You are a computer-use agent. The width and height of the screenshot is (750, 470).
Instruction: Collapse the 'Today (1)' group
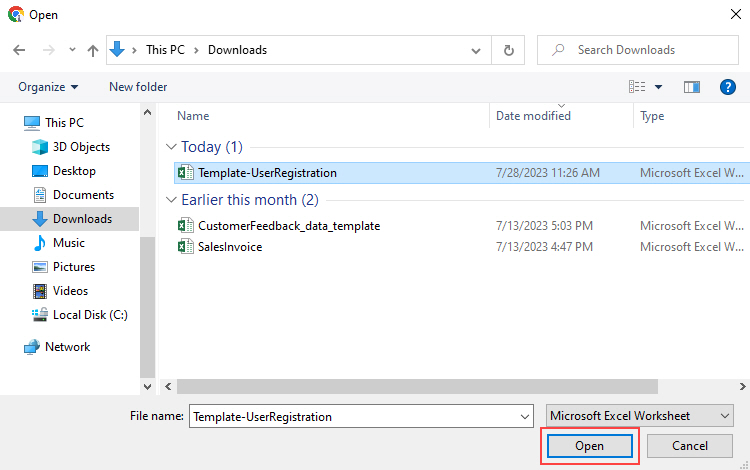171,147
